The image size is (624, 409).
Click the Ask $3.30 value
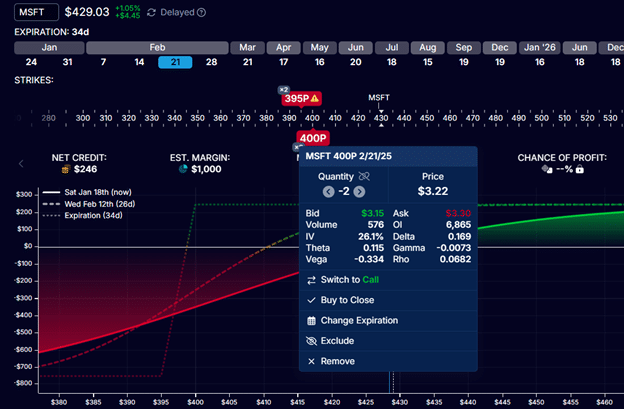[458, 213]
